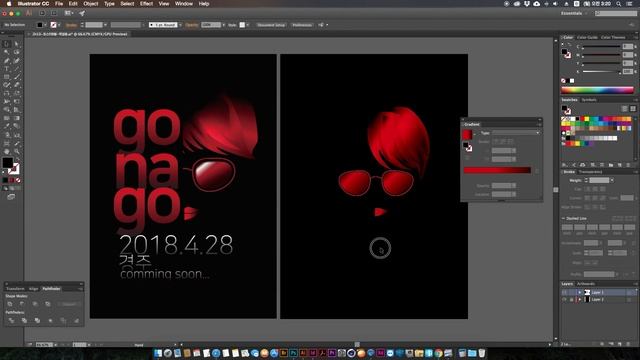Click Minus Front in Pathfinder
The height and width of the screenshot is (360, 640).
[x=22, y=304]
